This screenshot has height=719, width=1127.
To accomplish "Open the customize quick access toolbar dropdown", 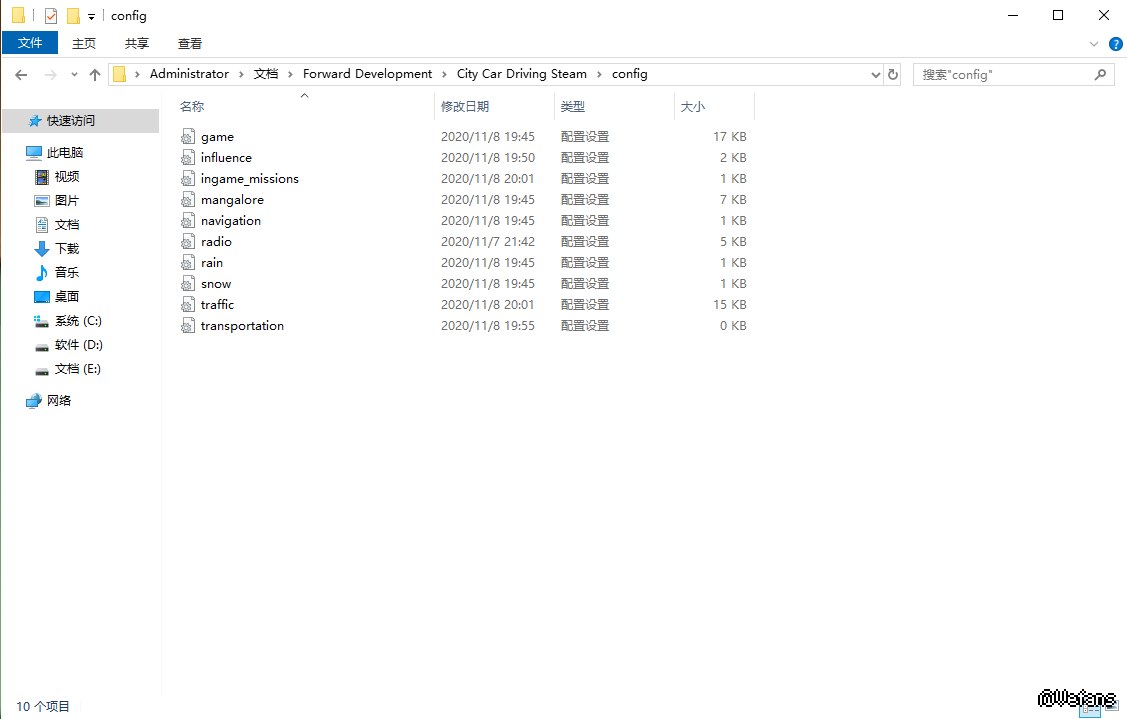I will (91, 16).
